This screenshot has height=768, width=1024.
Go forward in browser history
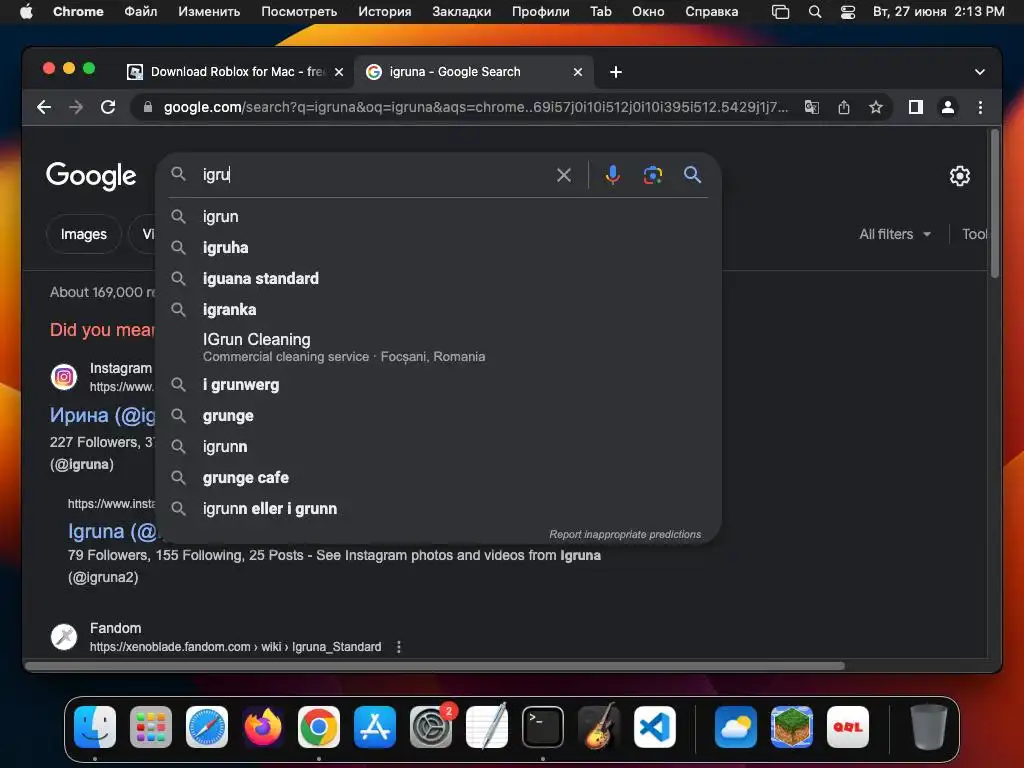tap(76, 107)
